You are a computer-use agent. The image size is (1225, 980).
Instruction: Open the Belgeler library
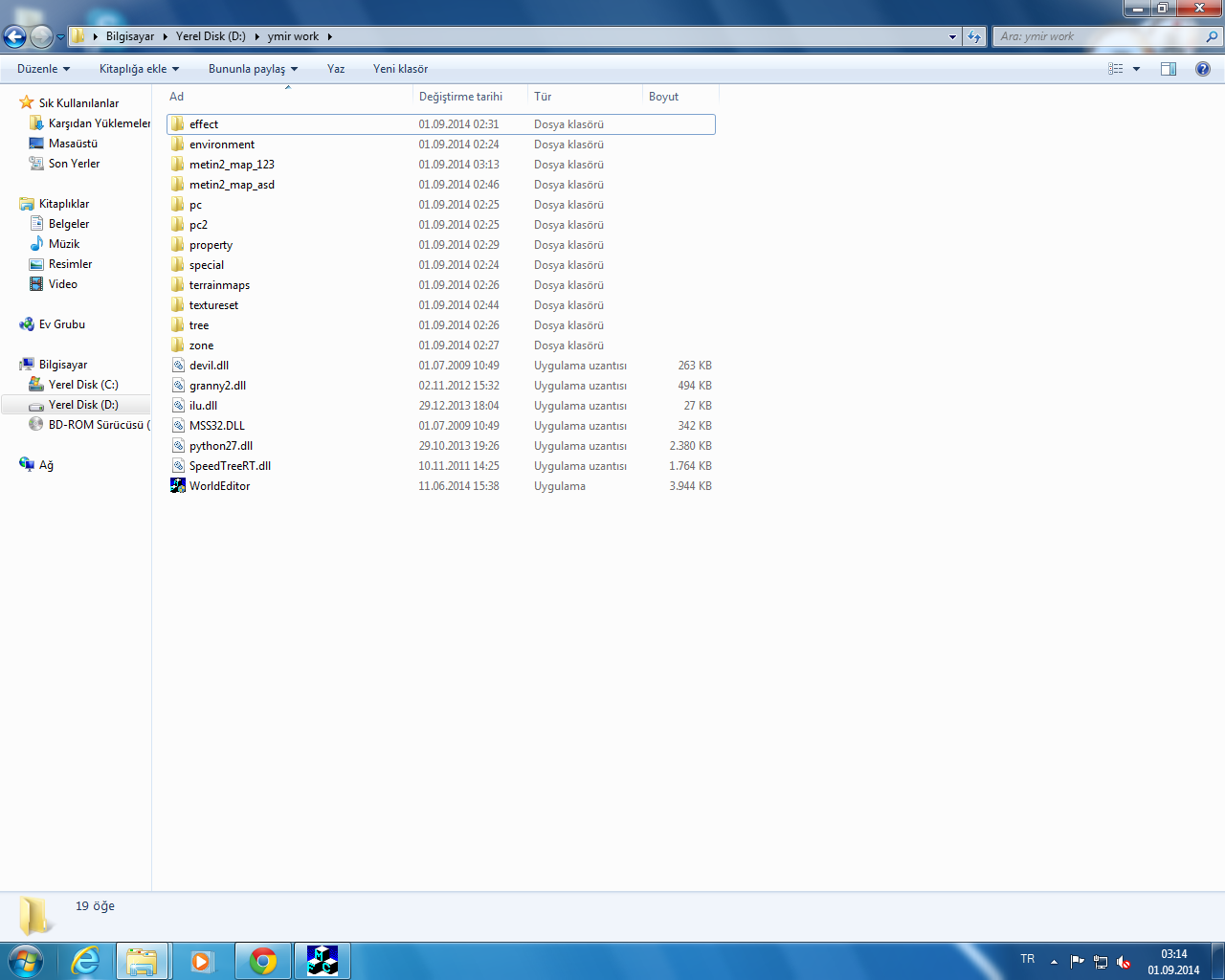pyautogui.click(x=59, y=224)
